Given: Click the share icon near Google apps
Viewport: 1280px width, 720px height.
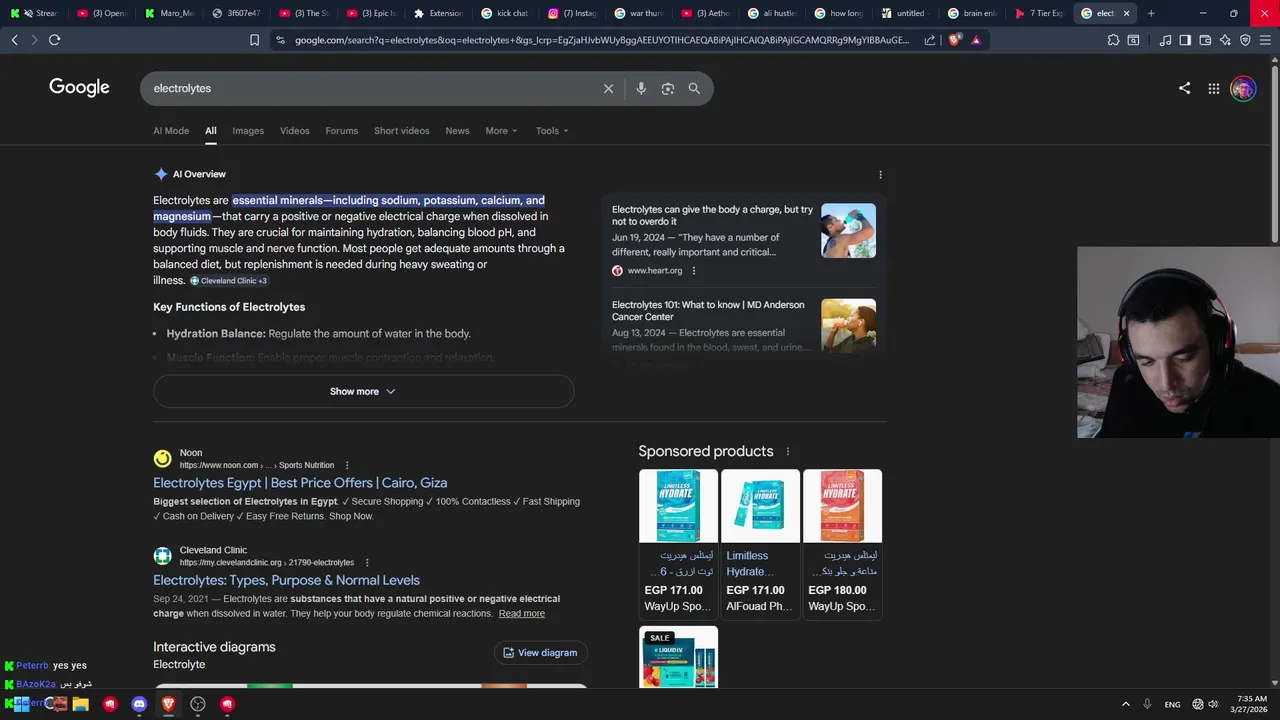Looking at the screenshot, I should pos(1184,88).
